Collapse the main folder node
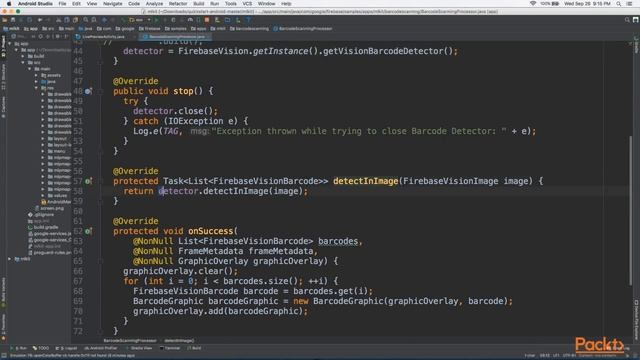Image resolution: width=640 pixels, height=360 pixels. pyautogui.click(x=29, y=69)
